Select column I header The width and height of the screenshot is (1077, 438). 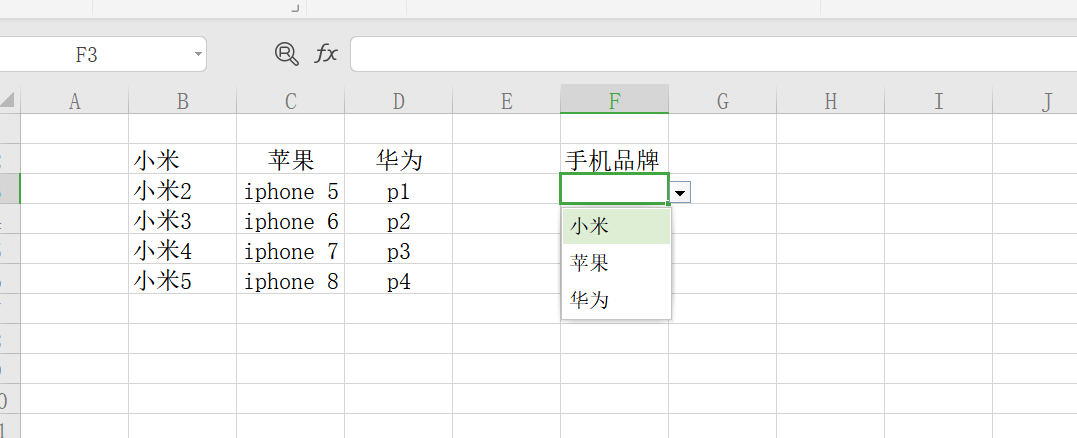[938, 102]
